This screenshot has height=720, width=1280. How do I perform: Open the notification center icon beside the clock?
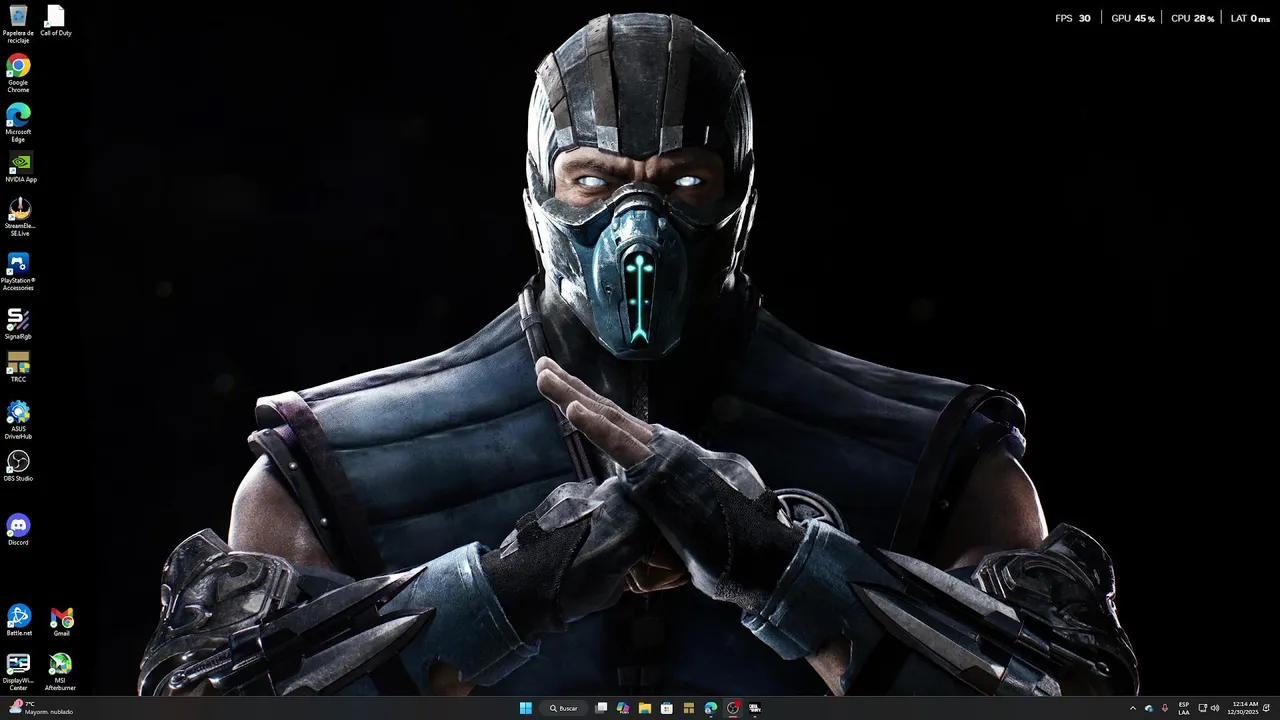(x=1267, y=708)
